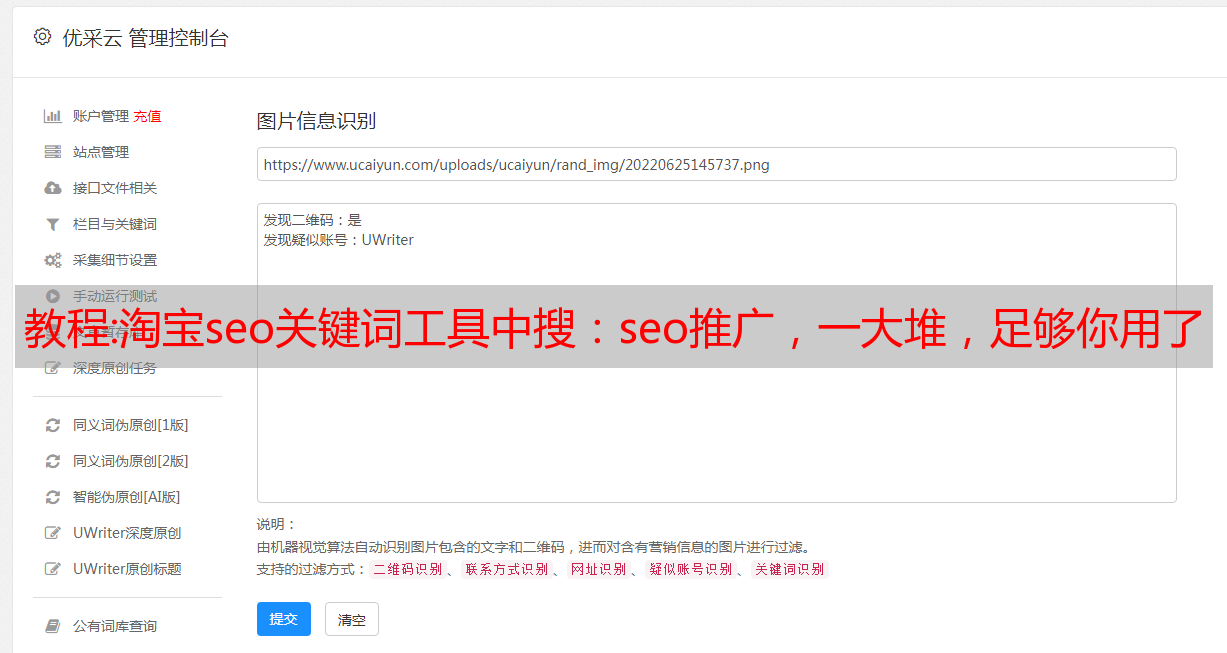Screen dimensions: 1227x653
Task: Click the gear icon beside 优采云 管理控制台
Action: pos(42,37)
